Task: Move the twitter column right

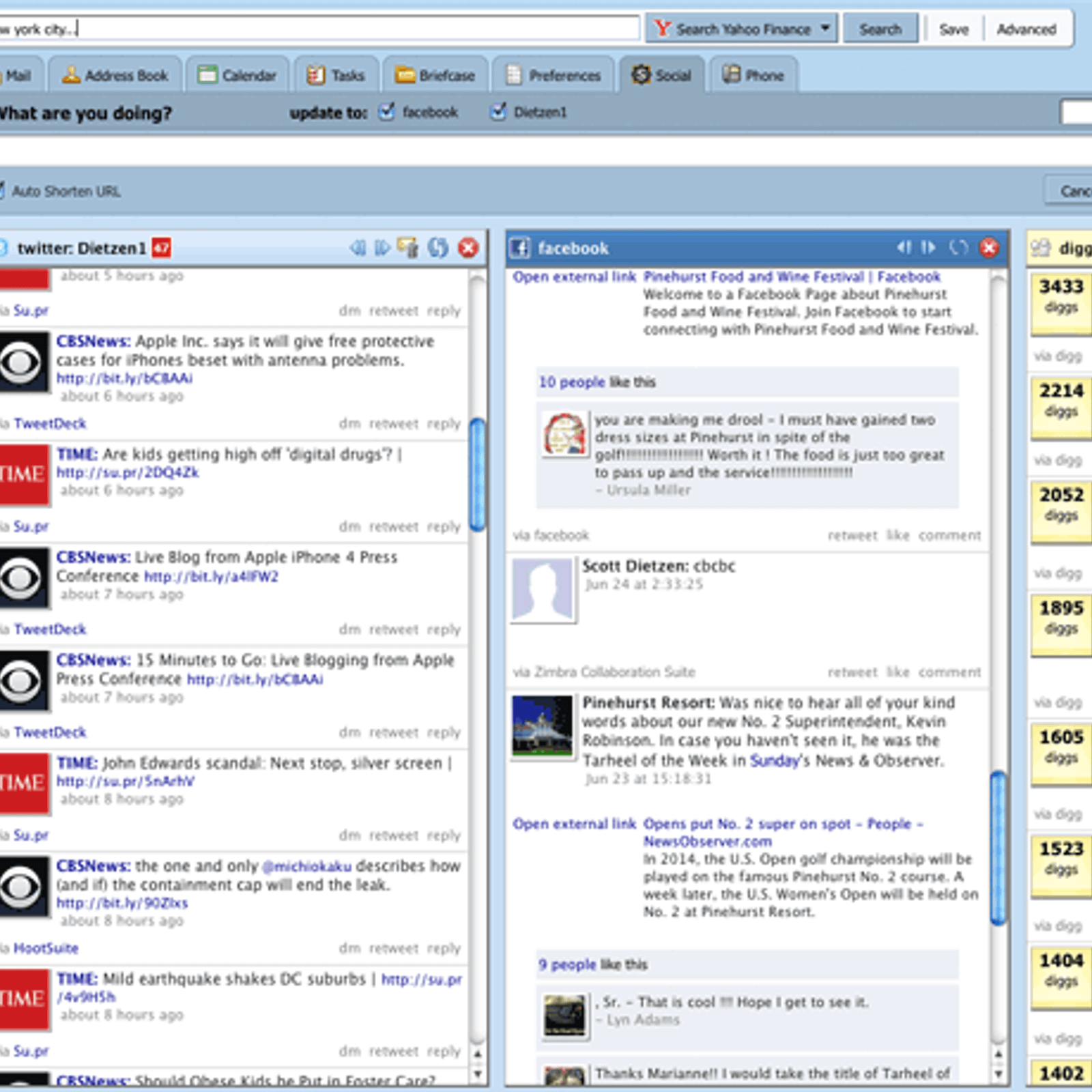Action: pos(383,248)
